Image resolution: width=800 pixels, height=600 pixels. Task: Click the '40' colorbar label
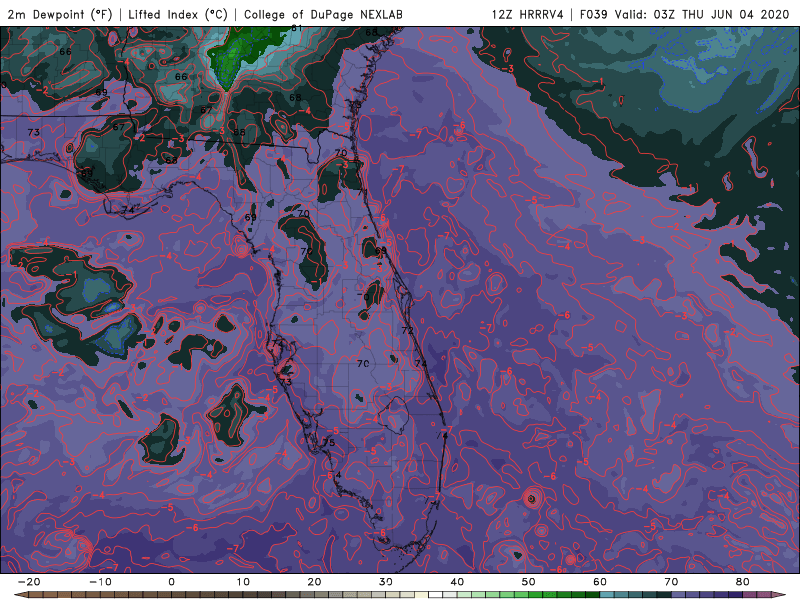click(x=457, y=582)
